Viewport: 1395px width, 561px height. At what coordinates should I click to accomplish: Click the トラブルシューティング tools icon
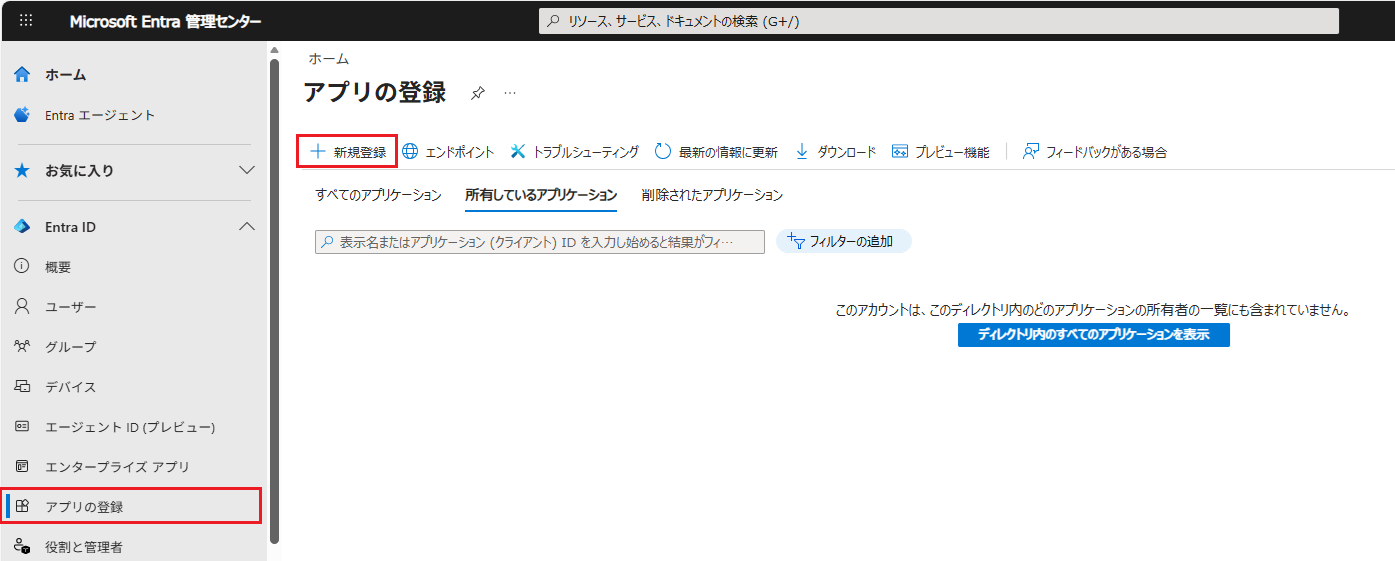pos(518,152)
